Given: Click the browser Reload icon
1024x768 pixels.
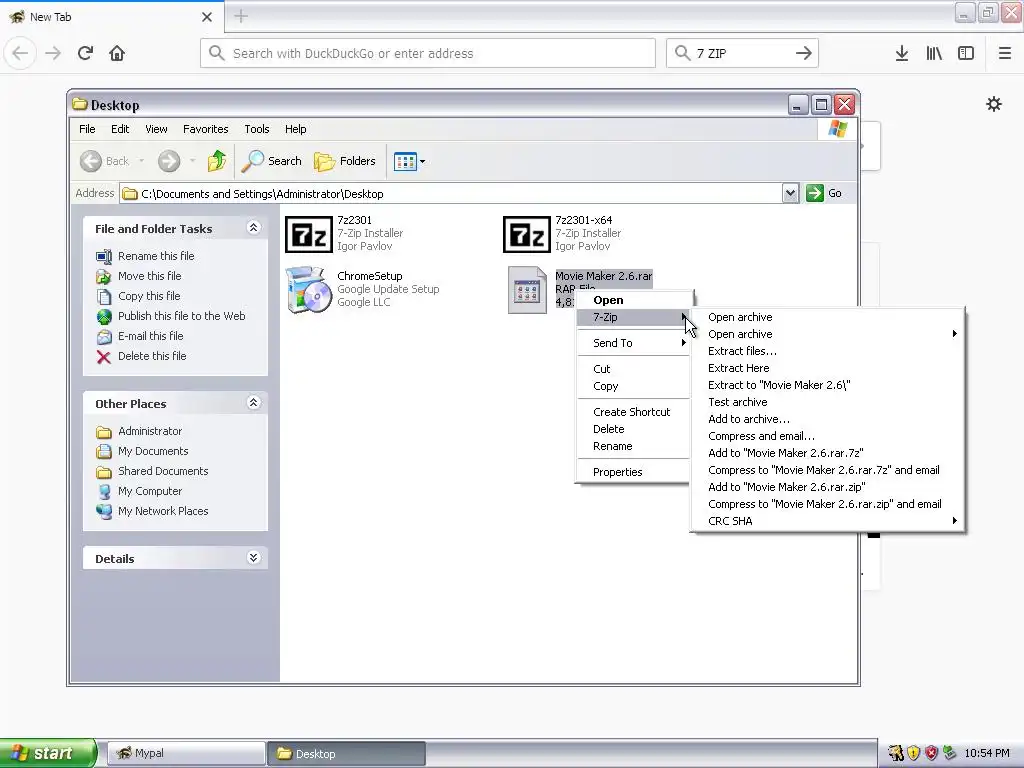Looking at the screenshot, I should pyautogui.click(x=85, y=53).
